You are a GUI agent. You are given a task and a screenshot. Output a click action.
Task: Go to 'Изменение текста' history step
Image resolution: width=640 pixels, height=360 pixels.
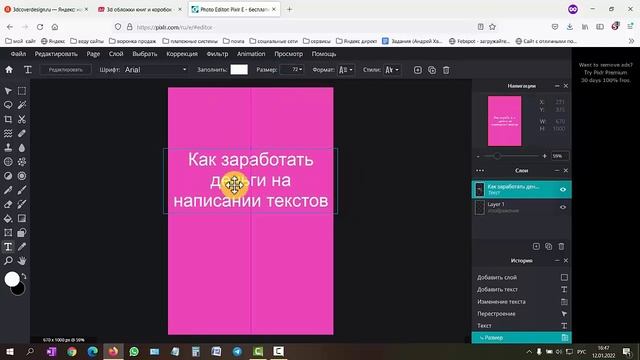pos(522,302)
